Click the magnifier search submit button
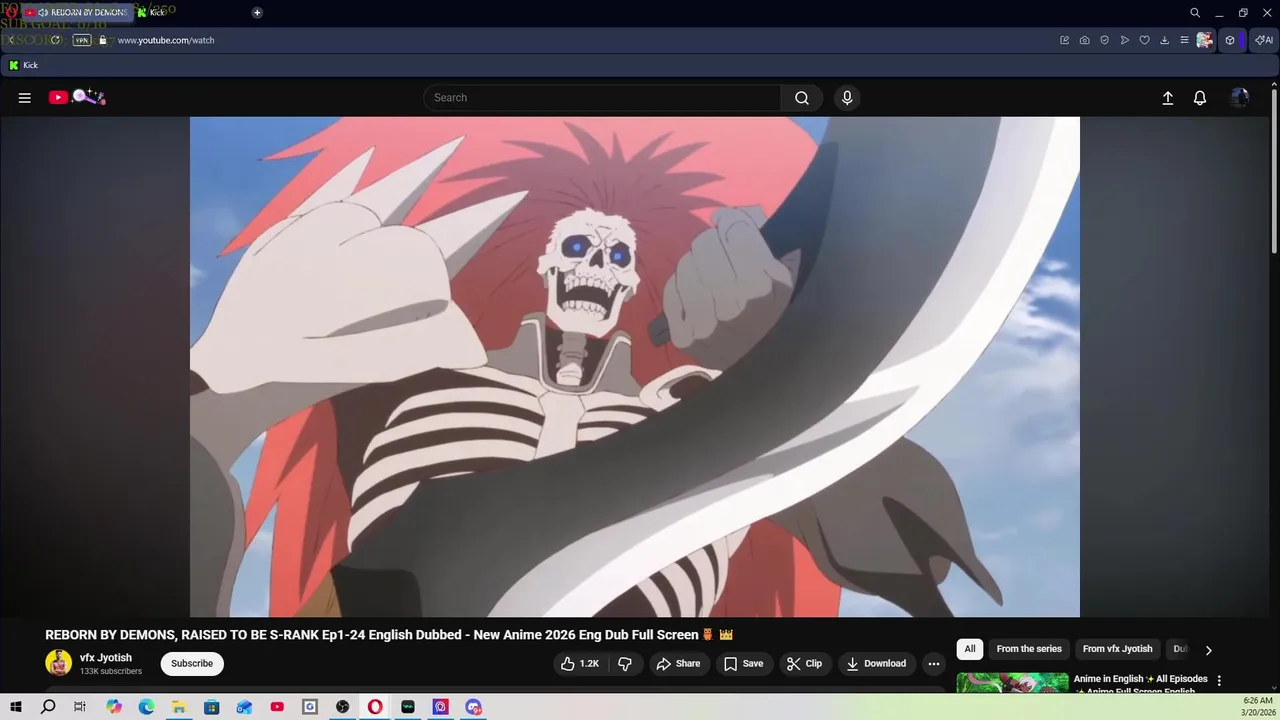Image resolution: width=1280 pixels, height=720 pixels. point(802,98)
